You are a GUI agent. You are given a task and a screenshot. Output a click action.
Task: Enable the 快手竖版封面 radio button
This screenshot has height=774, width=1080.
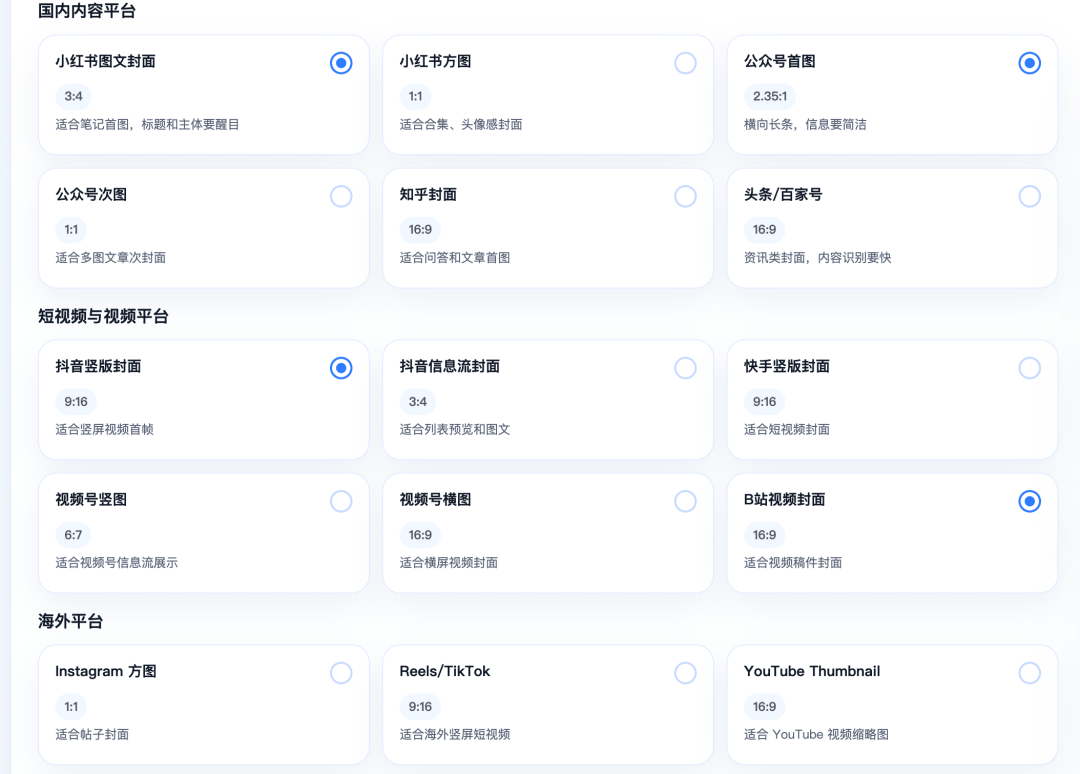[x=1030, y=368]
